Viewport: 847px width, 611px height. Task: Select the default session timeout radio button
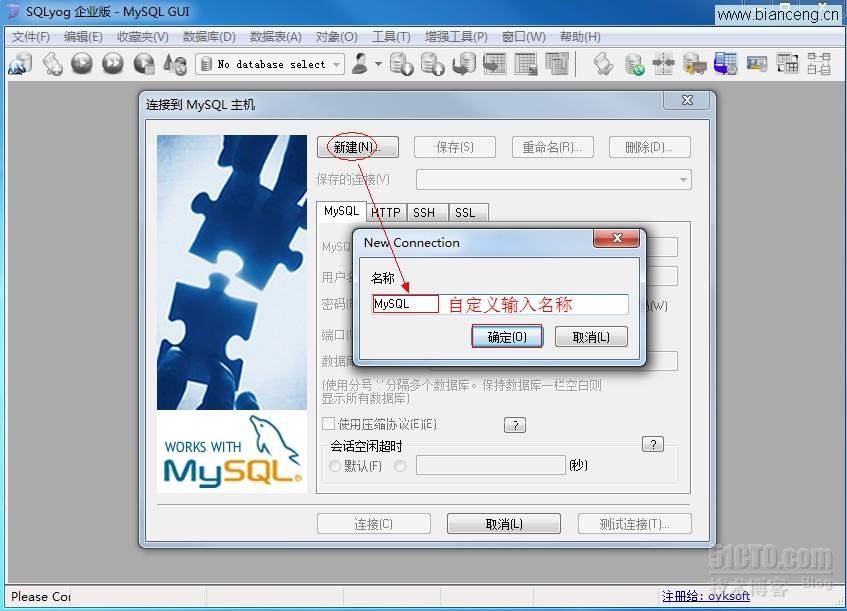tap(335, 466)
